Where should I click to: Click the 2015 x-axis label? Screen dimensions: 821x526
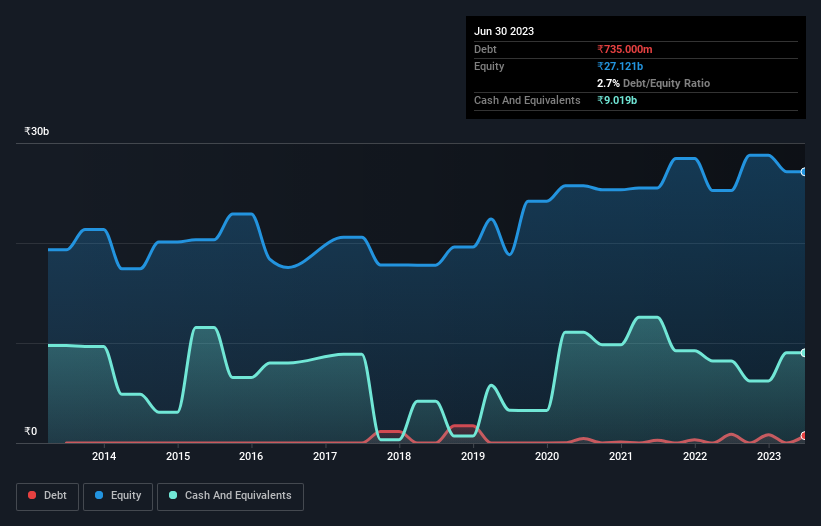tap(178, 456)
